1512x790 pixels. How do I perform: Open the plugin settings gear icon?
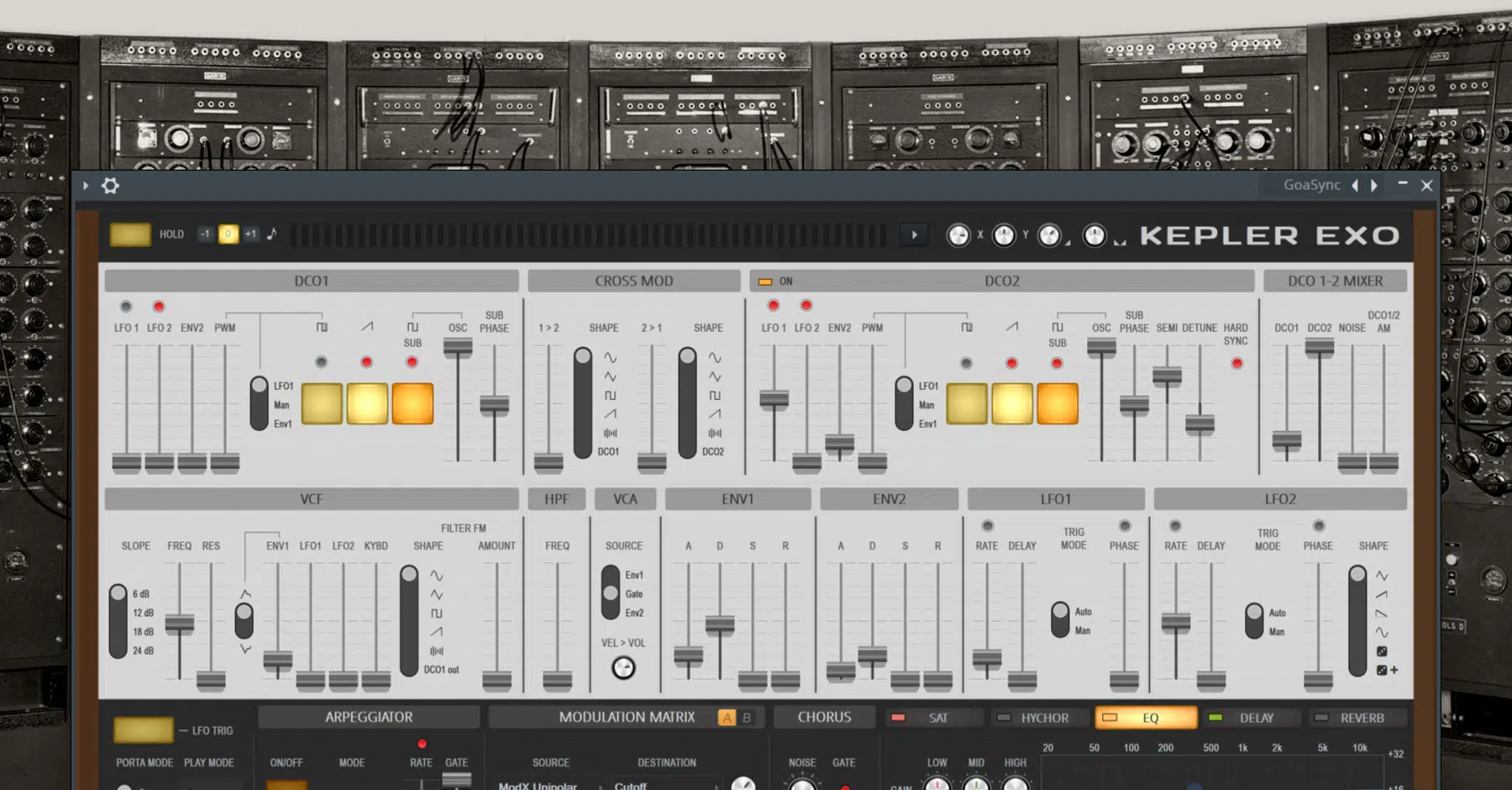tap(110, 186)
